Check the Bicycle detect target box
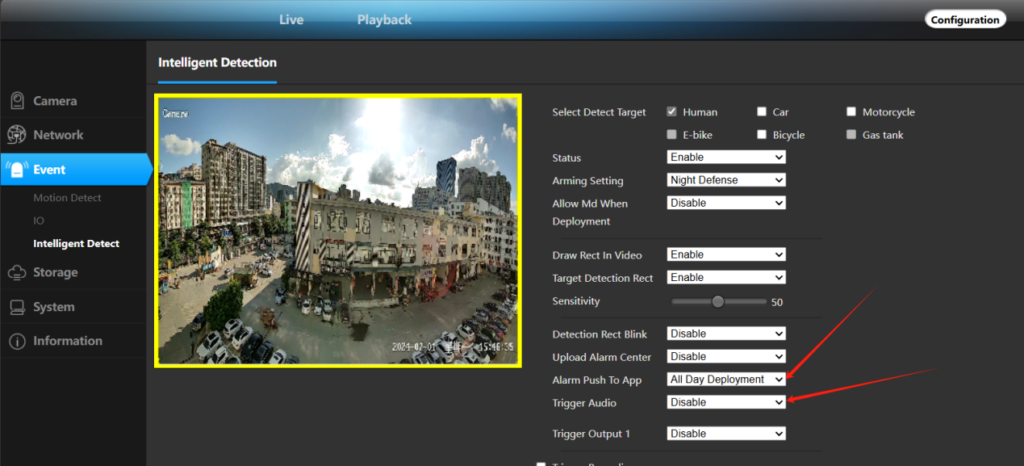1024x466 pixels. [762, 135]
